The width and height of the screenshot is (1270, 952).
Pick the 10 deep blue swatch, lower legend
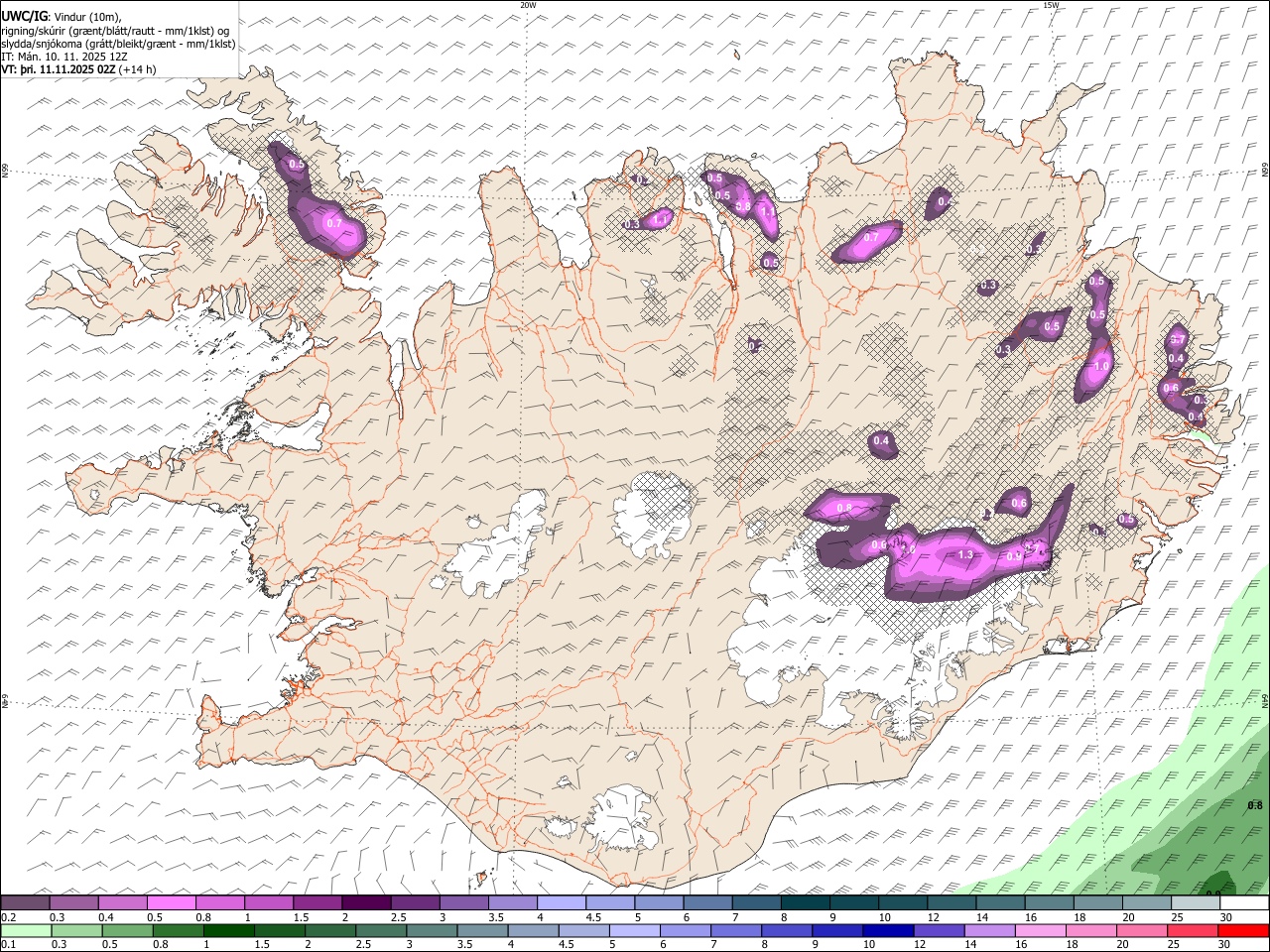(888, 931)
